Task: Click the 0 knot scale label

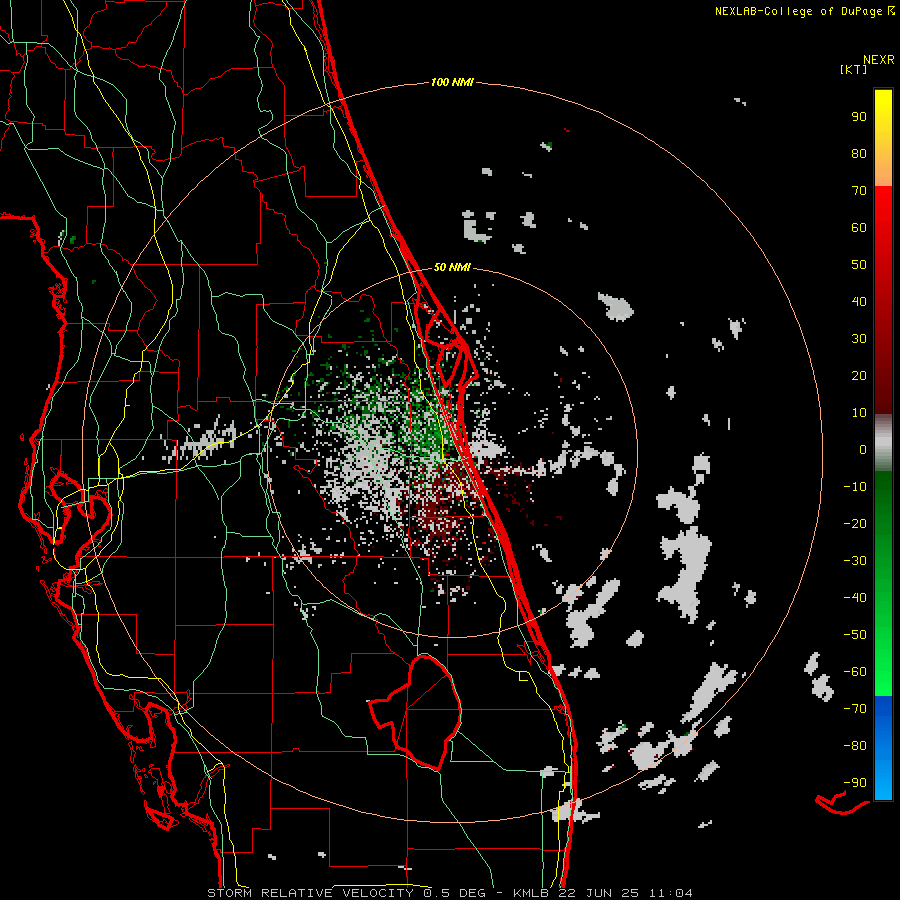Action: pos(863,449)
